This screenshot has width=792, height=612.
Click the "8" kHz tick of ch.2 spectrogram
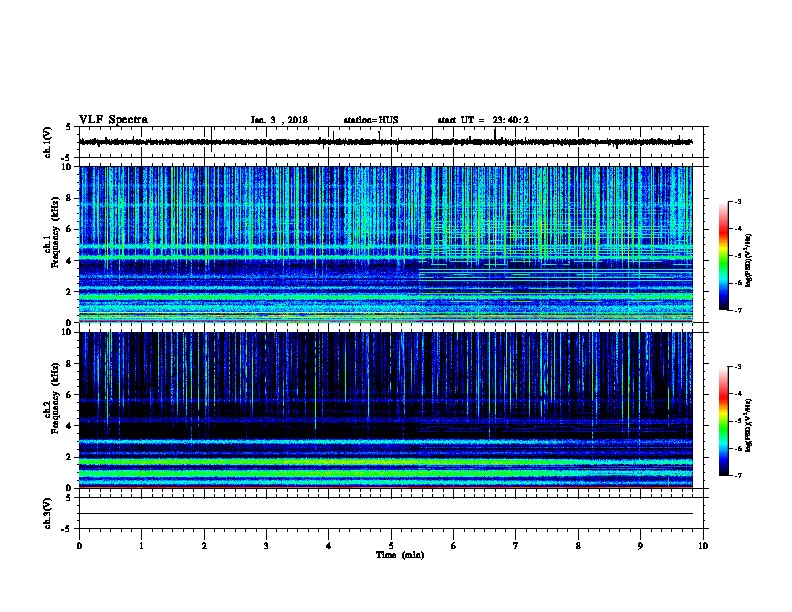point(71,364)
